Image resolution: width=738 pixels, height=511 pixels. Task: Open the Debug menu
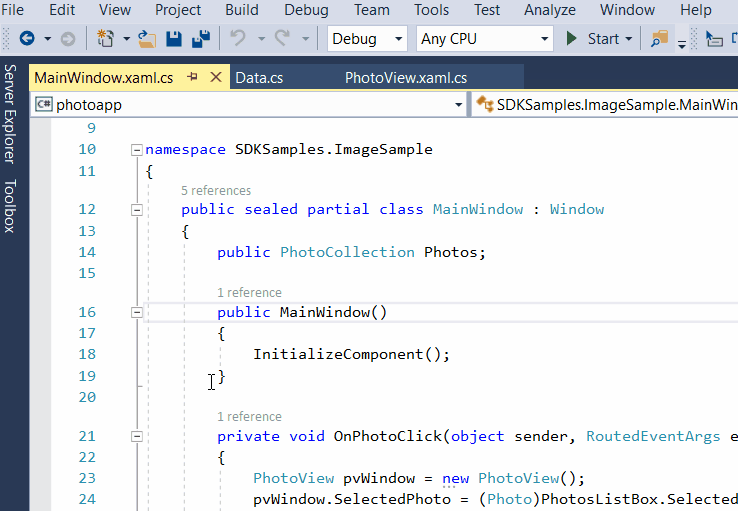pyautogui.click(x=306, y=9)
